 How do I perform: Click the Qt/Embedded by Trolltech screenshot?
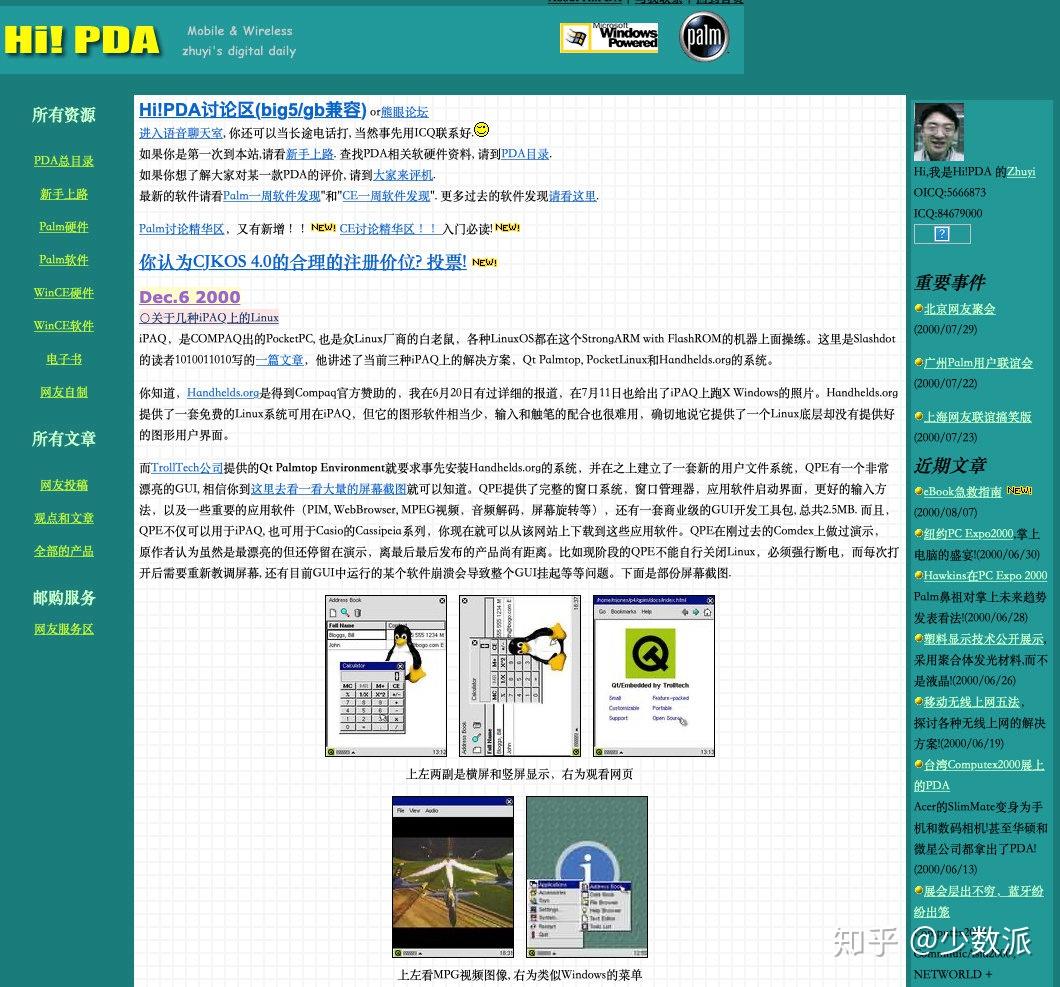(x=654, y=676)
